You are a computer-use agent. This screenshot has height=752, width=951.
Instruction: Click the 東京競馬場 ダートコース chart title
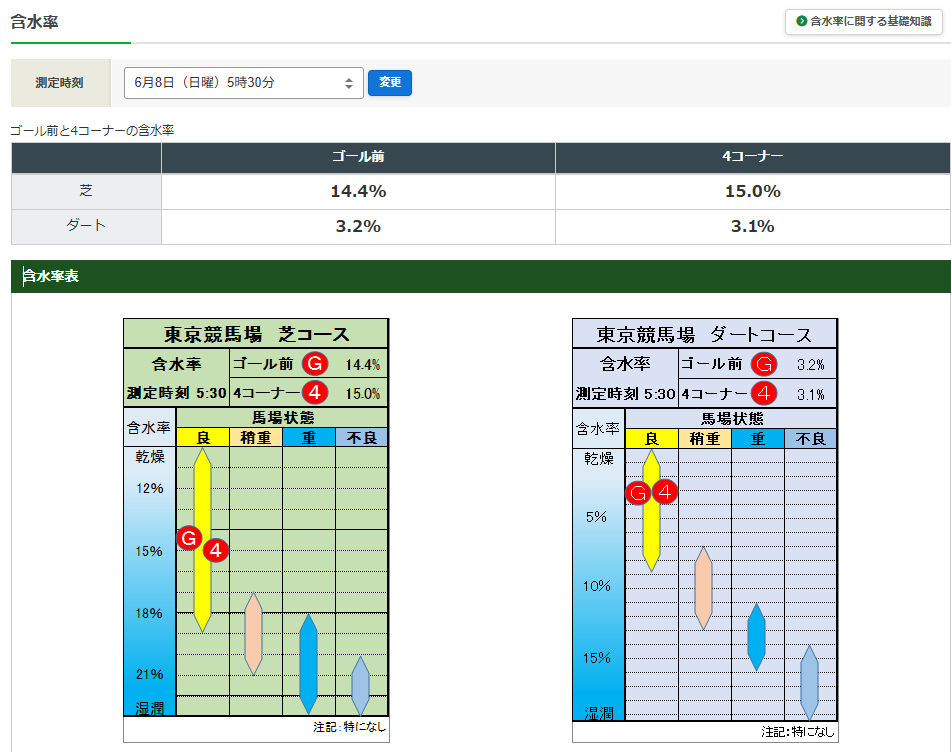705,335
